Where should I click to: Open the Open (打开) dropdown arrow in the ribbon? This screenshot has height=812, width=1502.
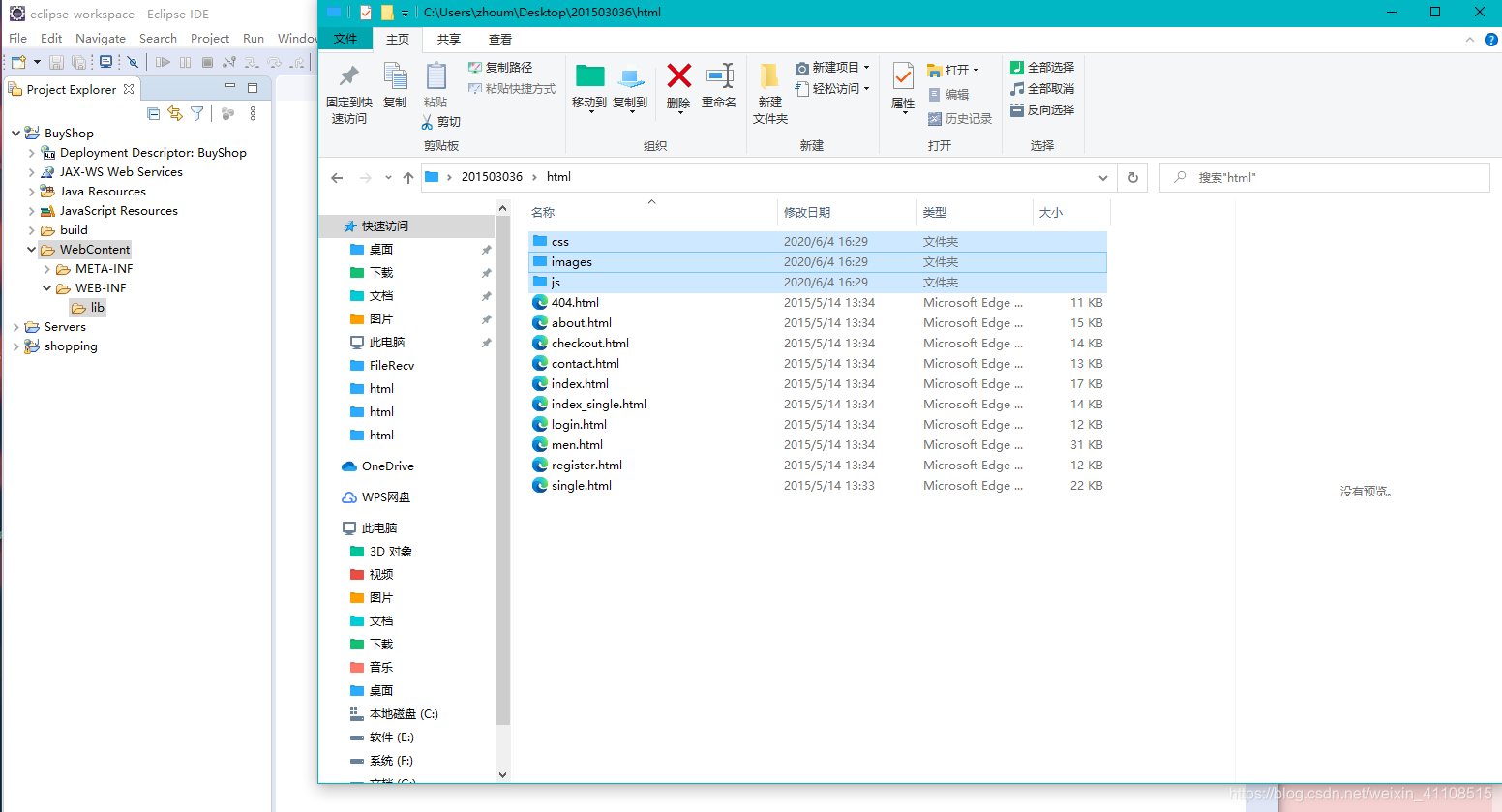pos(976,71)
